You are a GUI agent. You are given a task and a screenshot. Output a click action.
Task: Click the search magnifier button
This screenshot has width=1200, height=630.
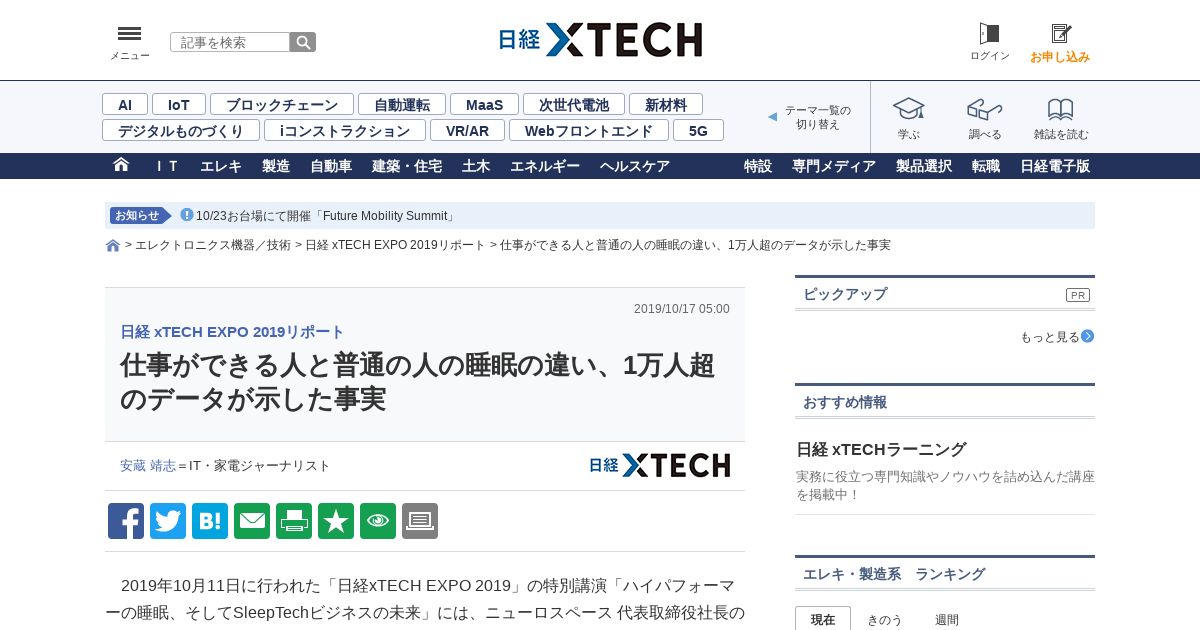pos(303,42)
